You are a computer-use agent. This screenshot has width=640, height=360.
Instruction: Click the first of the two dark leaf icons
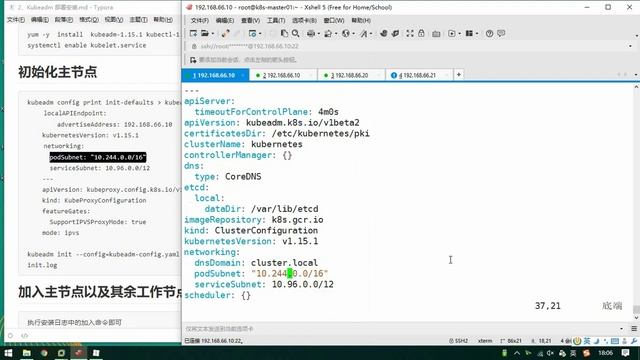pos(383,33)
